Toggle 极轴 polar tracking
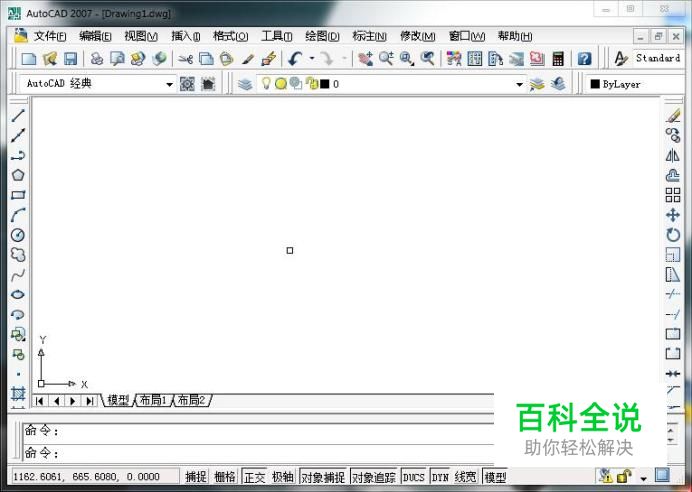692x492 pixels. 282,477
